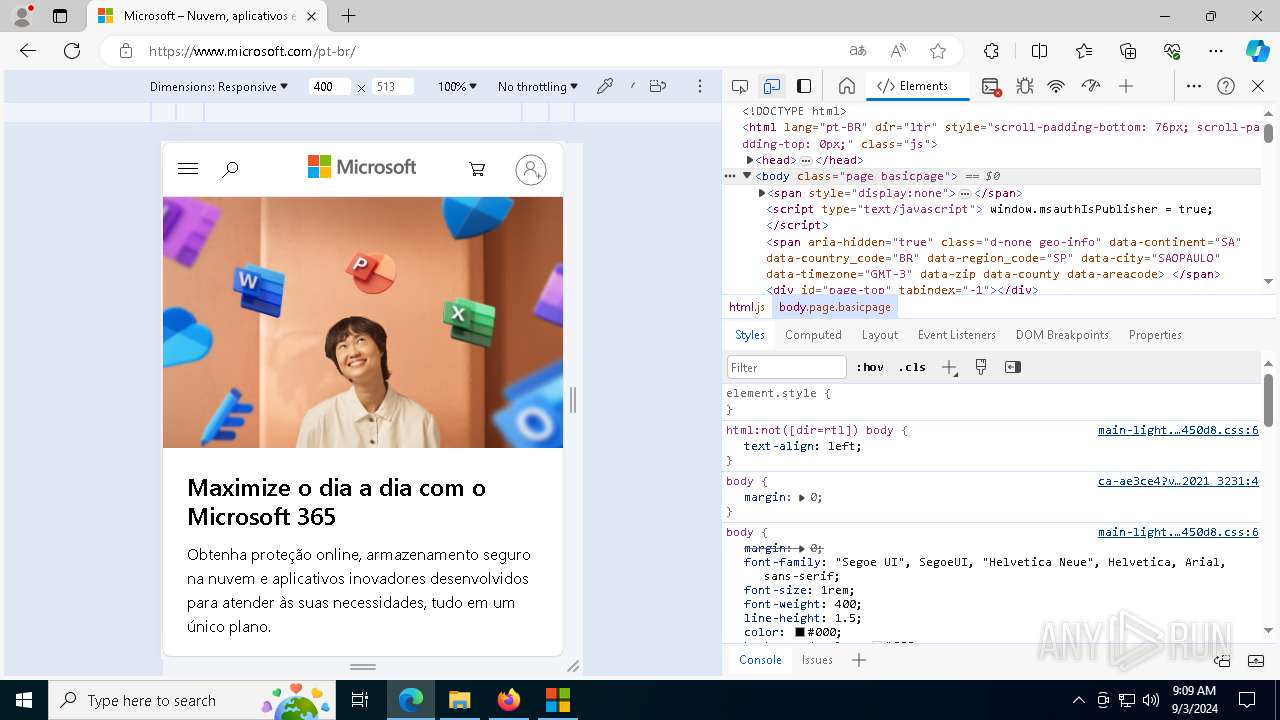
Task: Open Dimensions: Responsive dropdown
Action: (x=219, y=87)
